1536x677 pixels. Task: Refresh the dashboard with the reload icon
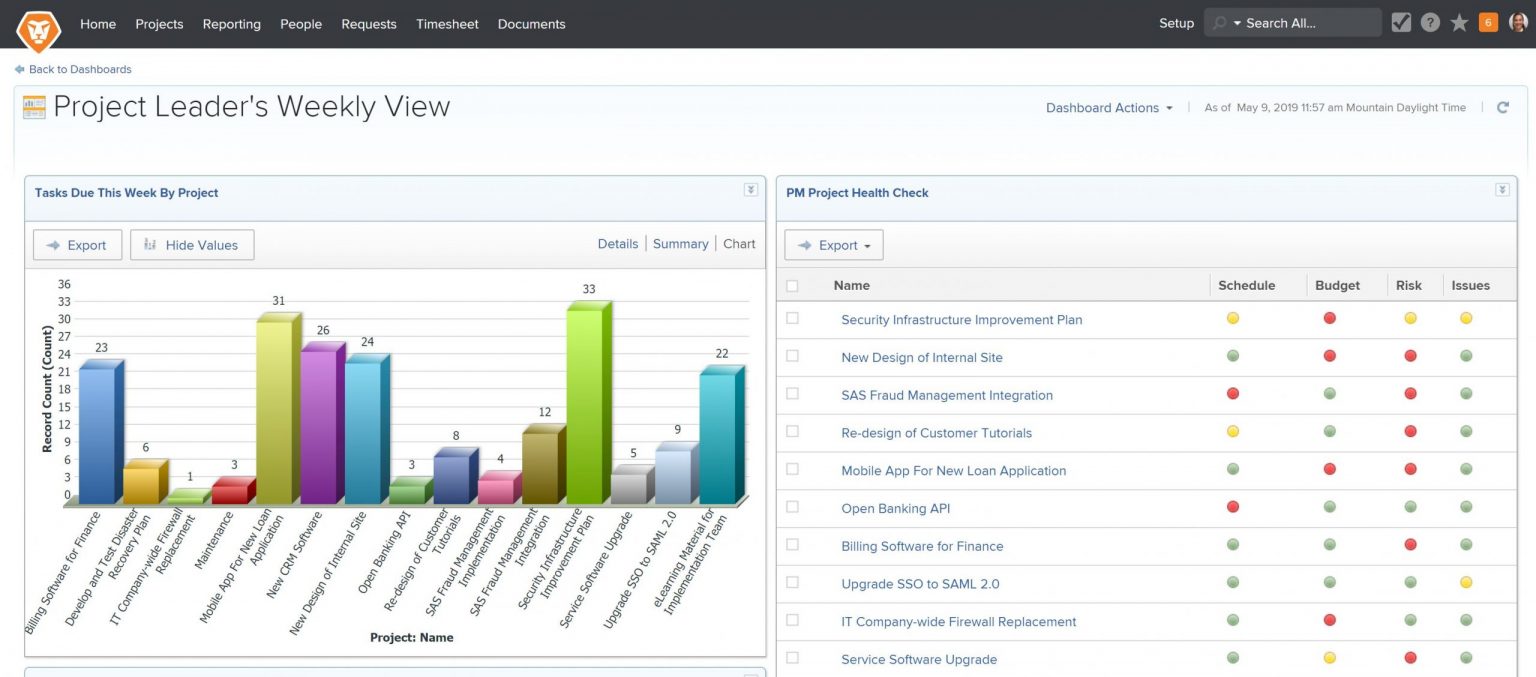[x=1503, y=107]
